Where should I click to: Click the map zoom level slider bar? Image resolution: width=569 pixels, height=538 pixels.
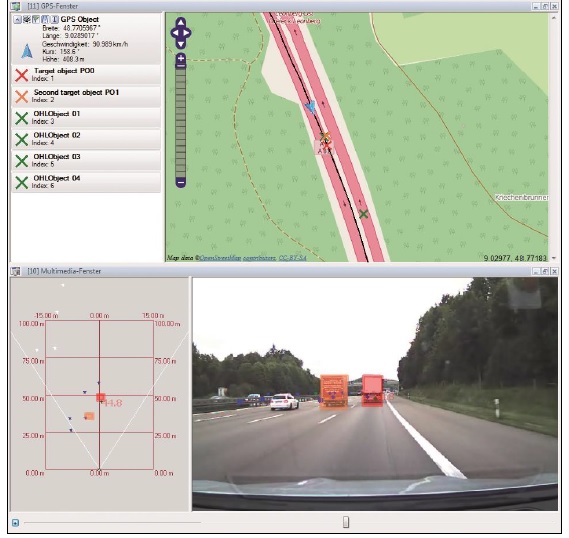click(181, 121)
